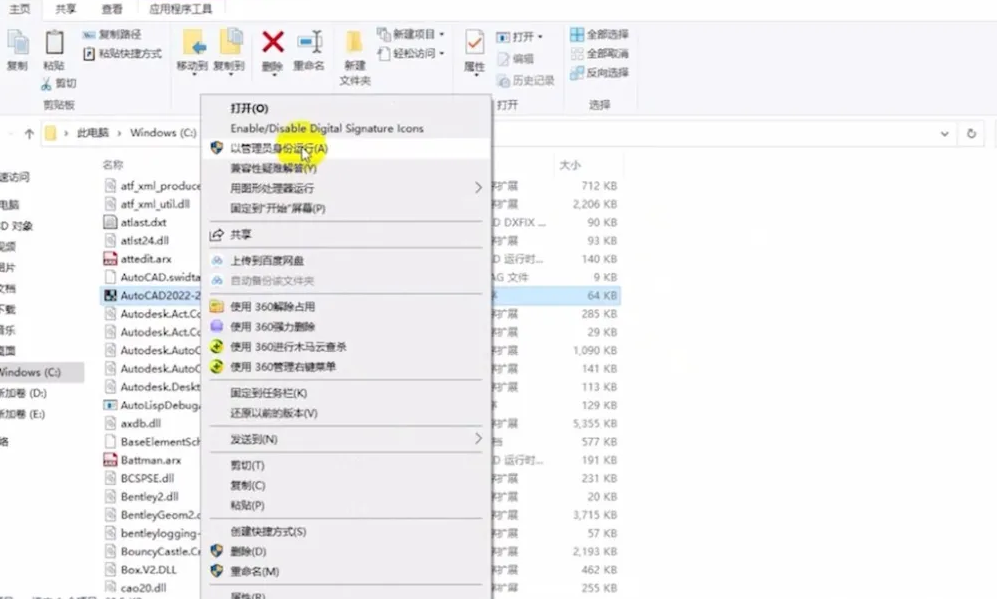The image size is (997, 599).
Task: Switch to the Application Tools tab
Action: coord(181,9)
